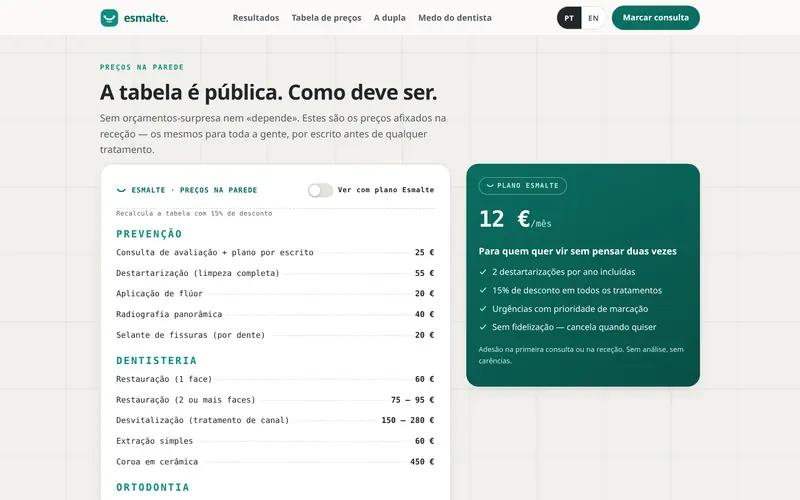Select the Extração simples row

[x=275, y=441]
